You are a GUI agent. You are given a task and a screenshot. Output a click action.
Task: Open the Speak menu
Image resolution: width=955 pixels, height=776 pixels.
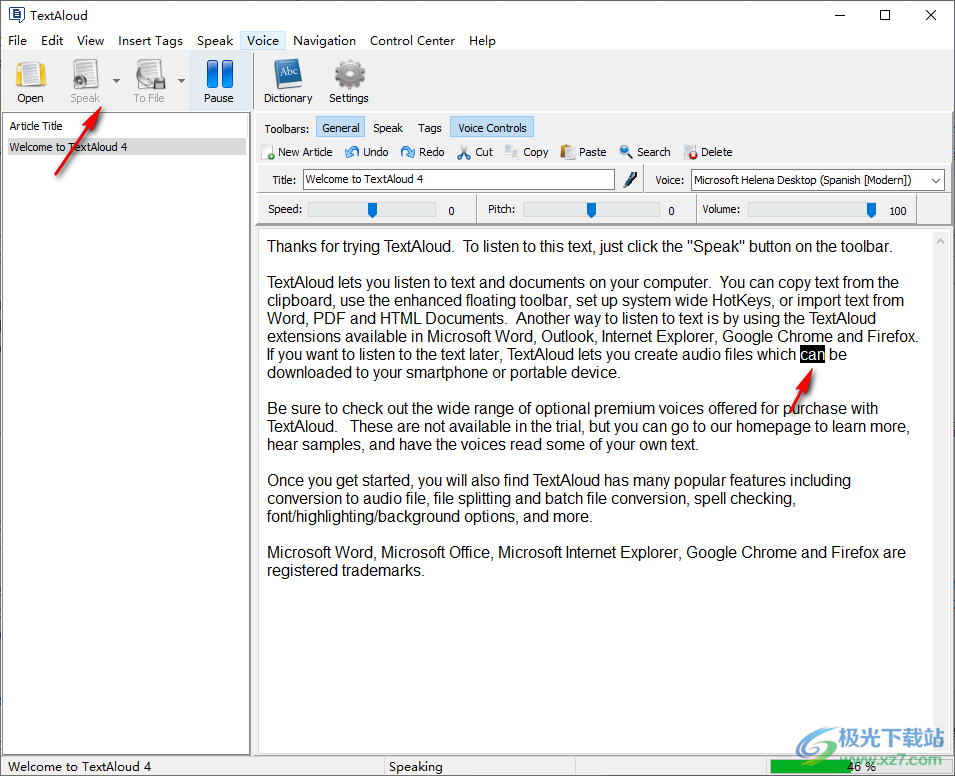tap(215, 41)
